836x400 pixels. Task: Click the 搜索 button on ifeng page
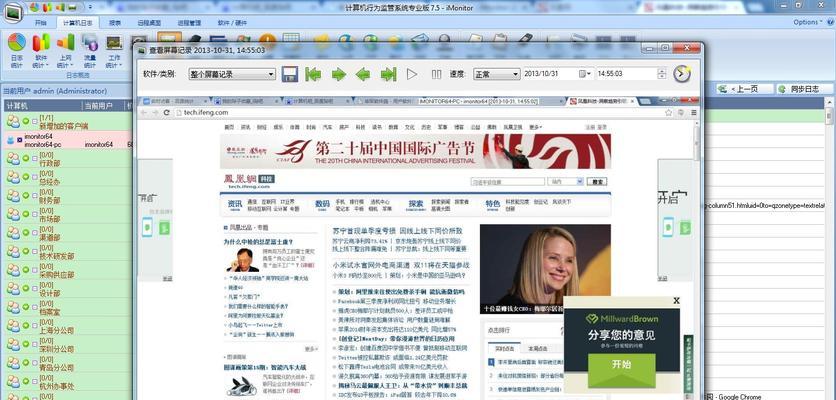click(x=597, y=182)
